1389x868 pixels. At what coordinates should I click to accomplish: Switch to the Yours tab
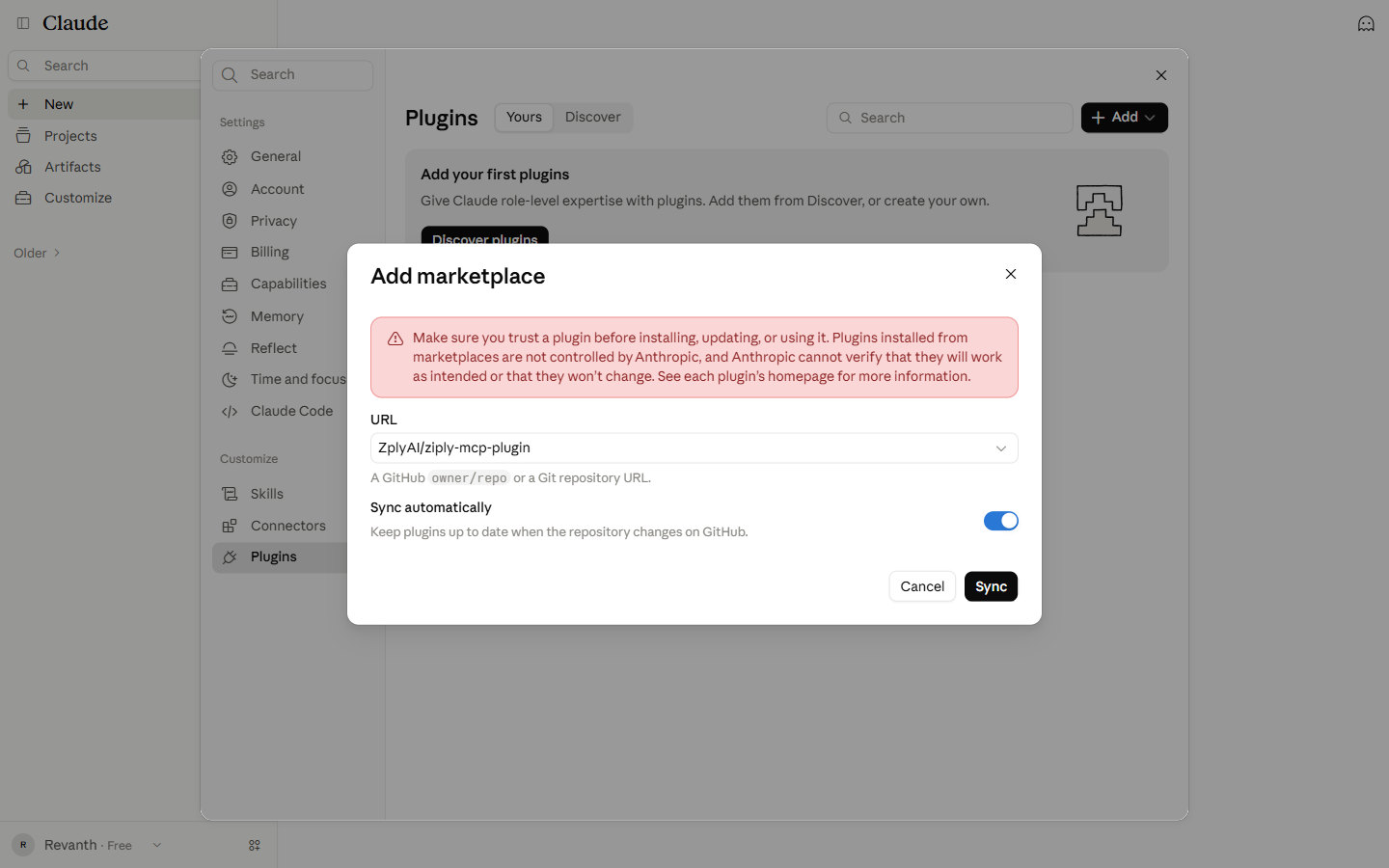pyautogui.click(x=524, y=117)
